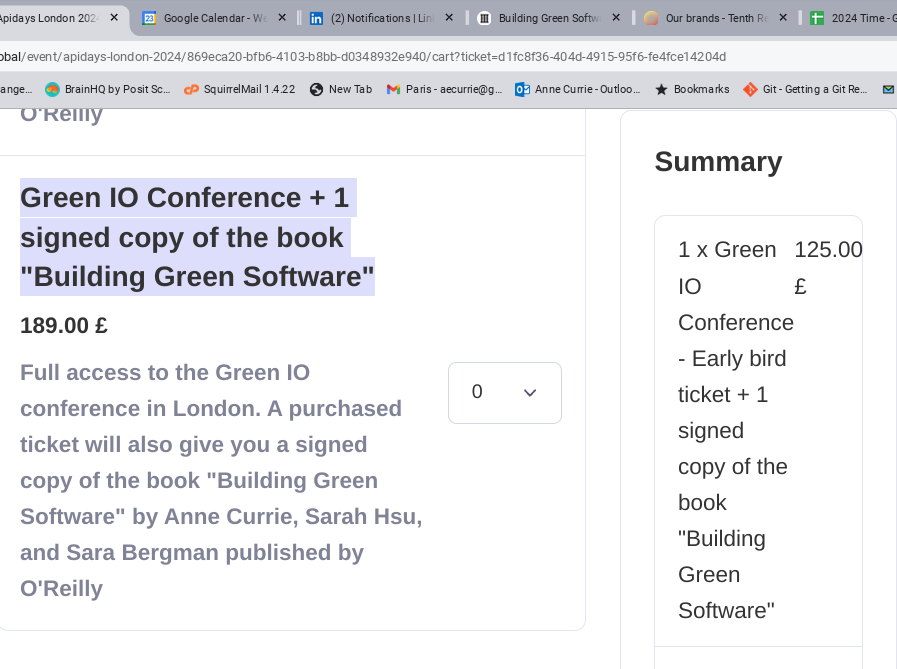Close the Building Green Software tab

pos(616,18)
